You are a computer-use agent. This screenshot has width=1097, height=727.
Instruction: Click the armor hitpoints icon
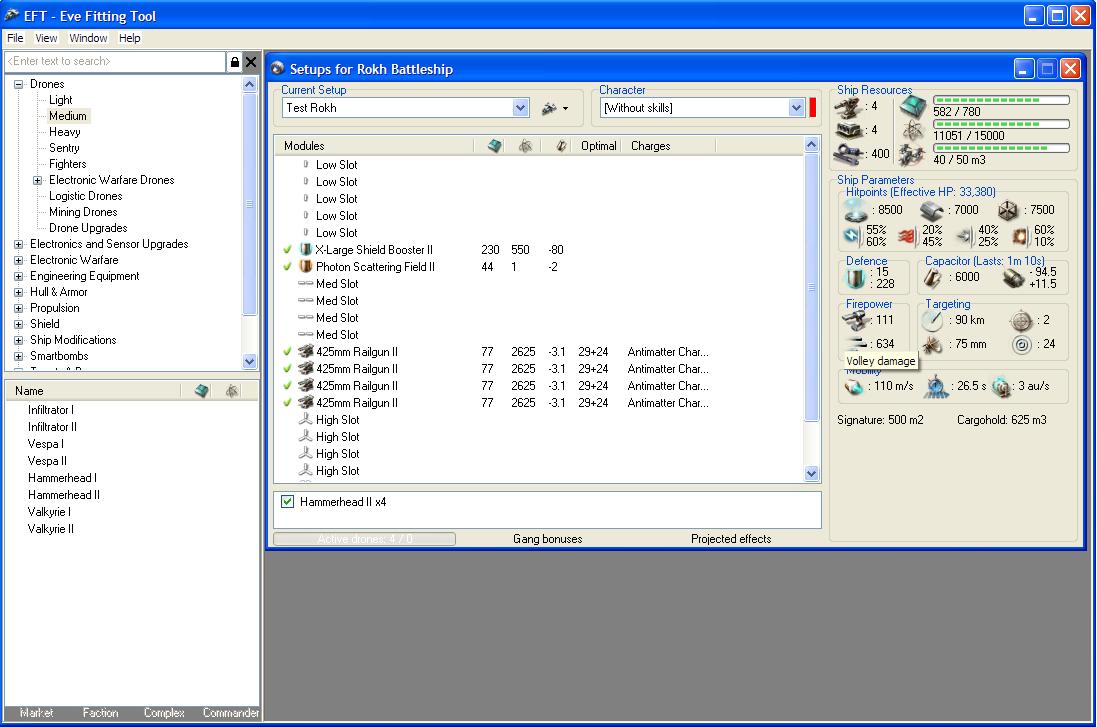point(932,210)
